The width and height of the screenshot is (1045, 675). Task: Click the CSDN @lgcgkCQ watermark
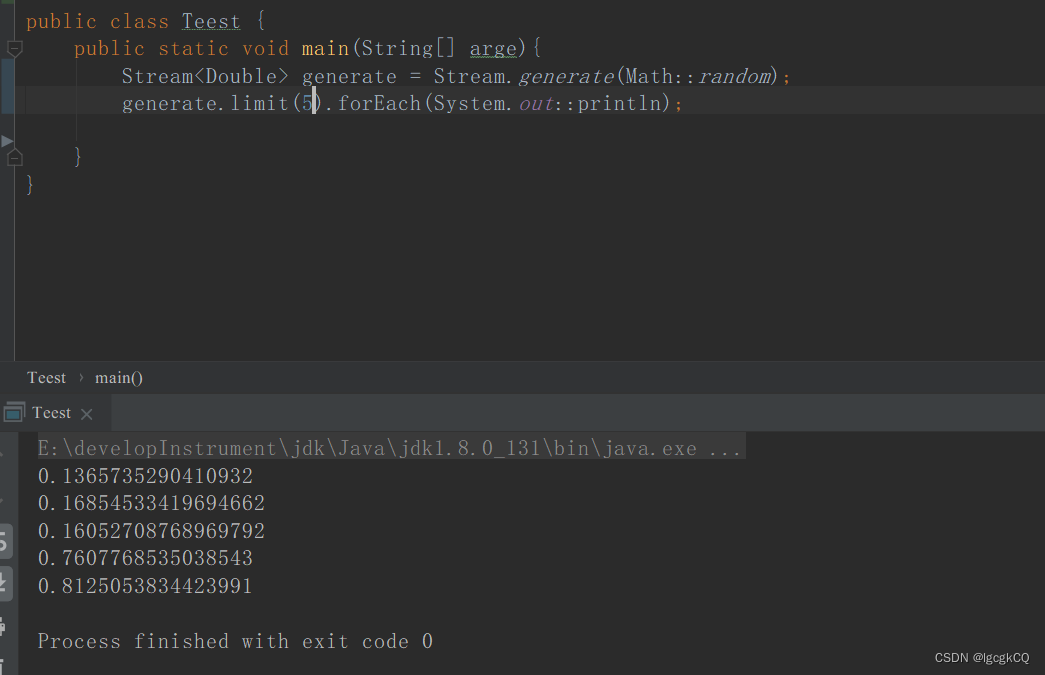tap(982, 657)
